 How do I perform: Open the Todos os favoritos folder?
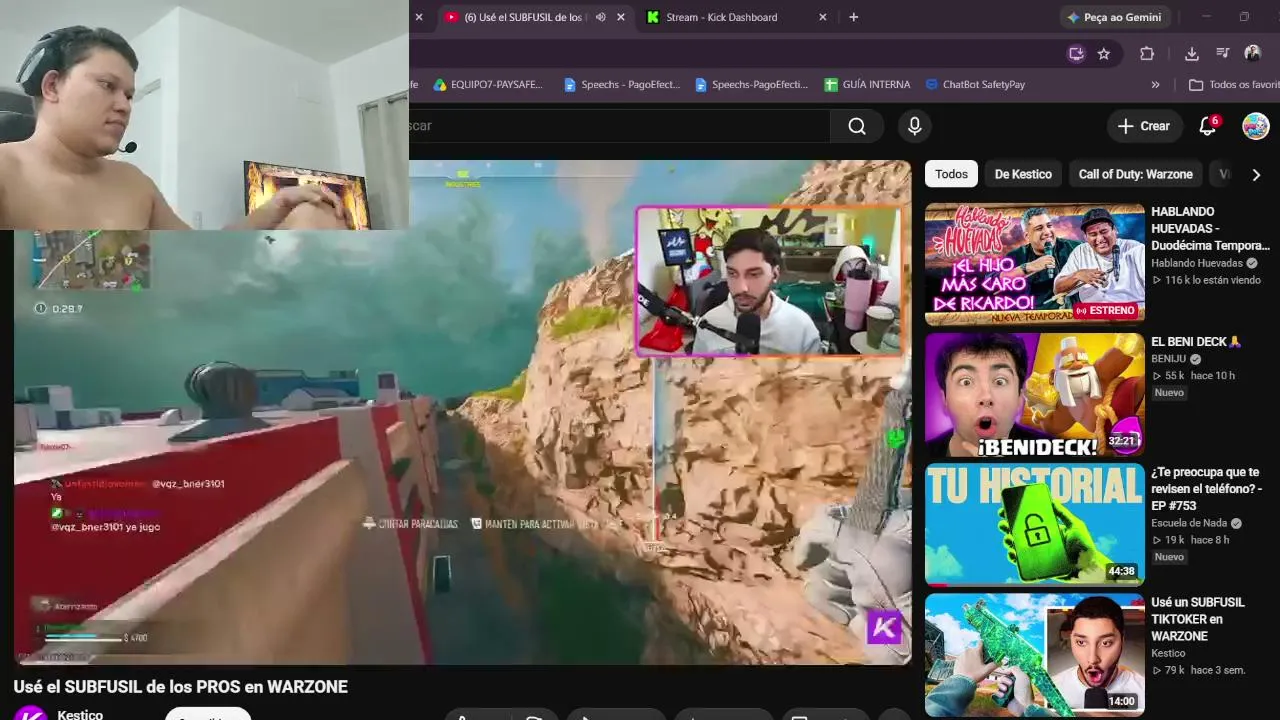point(1234,85)
